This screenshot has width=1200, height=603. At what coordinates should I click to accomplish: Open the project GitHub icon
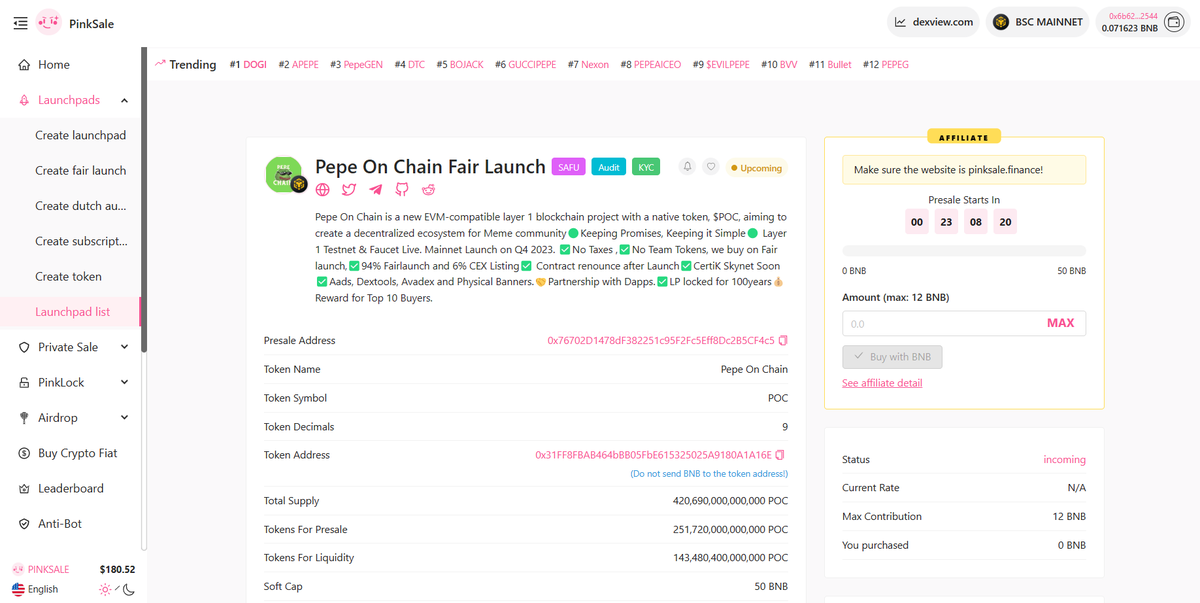pos(402,189)
